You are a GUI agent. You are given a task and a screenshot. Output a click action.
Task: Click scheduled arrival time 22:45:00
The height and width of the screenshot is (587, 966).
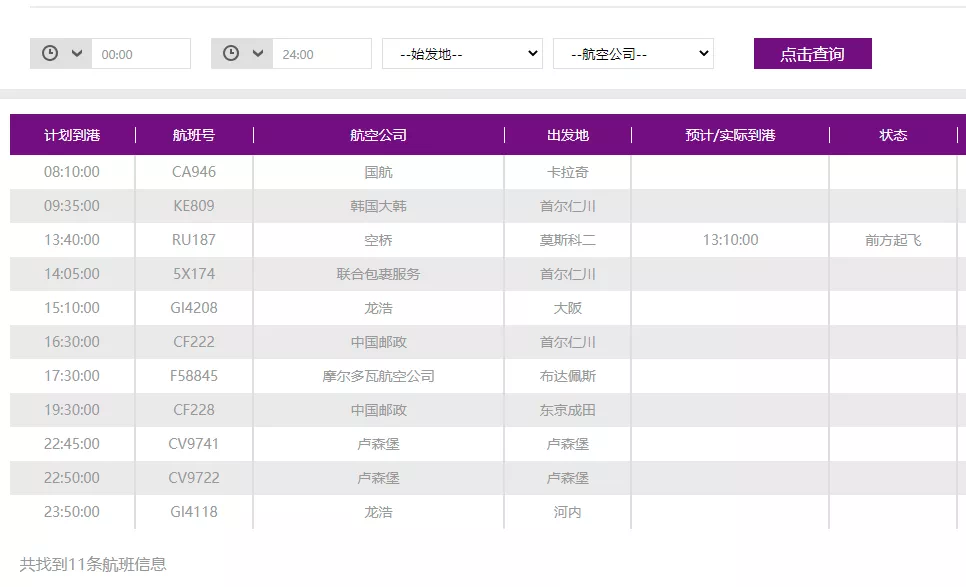pyautogui.click(x=72, y=443)
